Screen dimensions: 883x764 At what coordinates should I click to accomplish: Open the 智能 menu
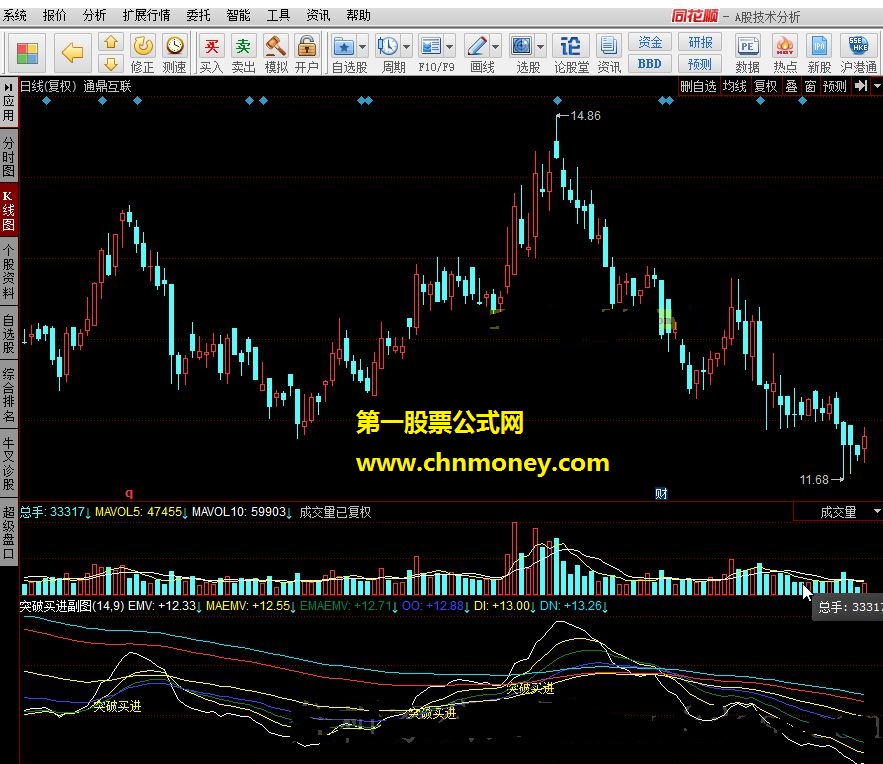pyautogui.click(x=238, y=16)
